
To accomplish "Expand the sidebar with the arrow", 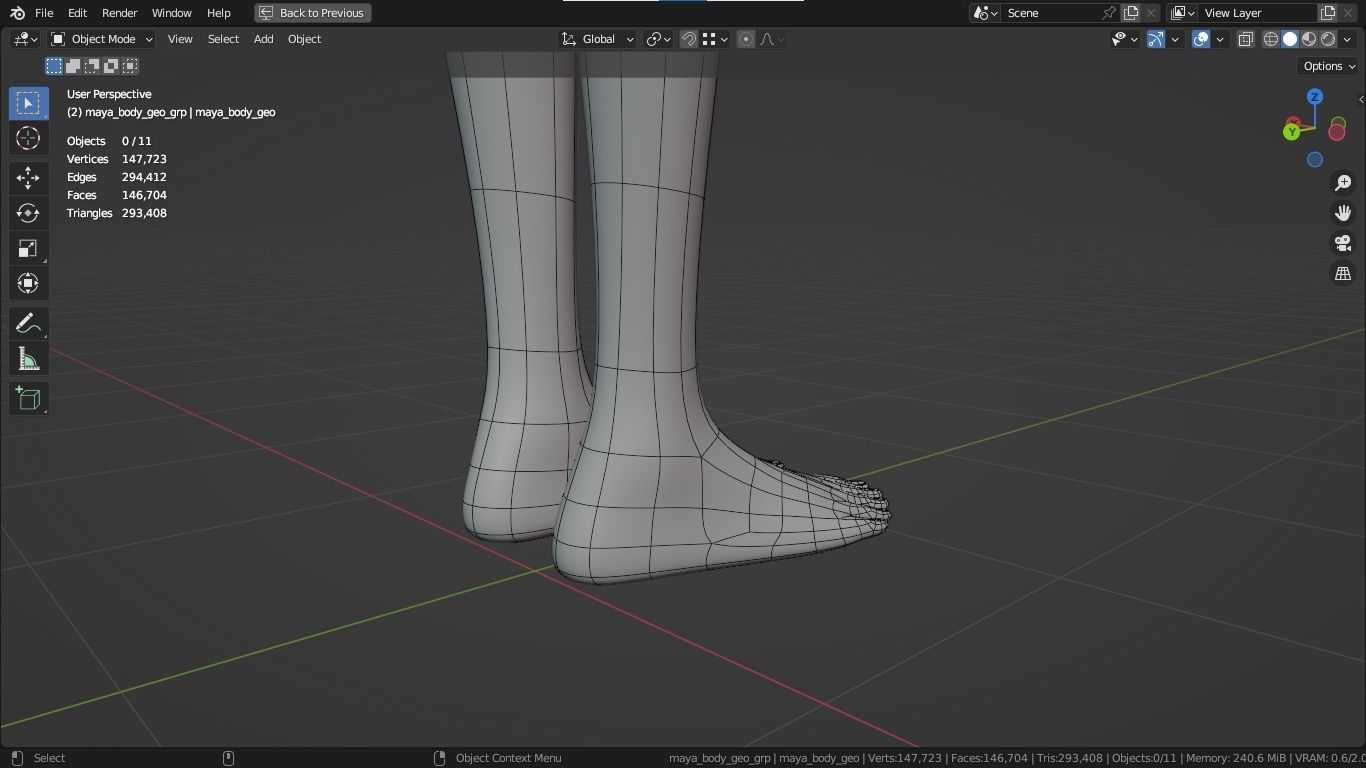I will pyautogui.click(x=1360, y=99).
